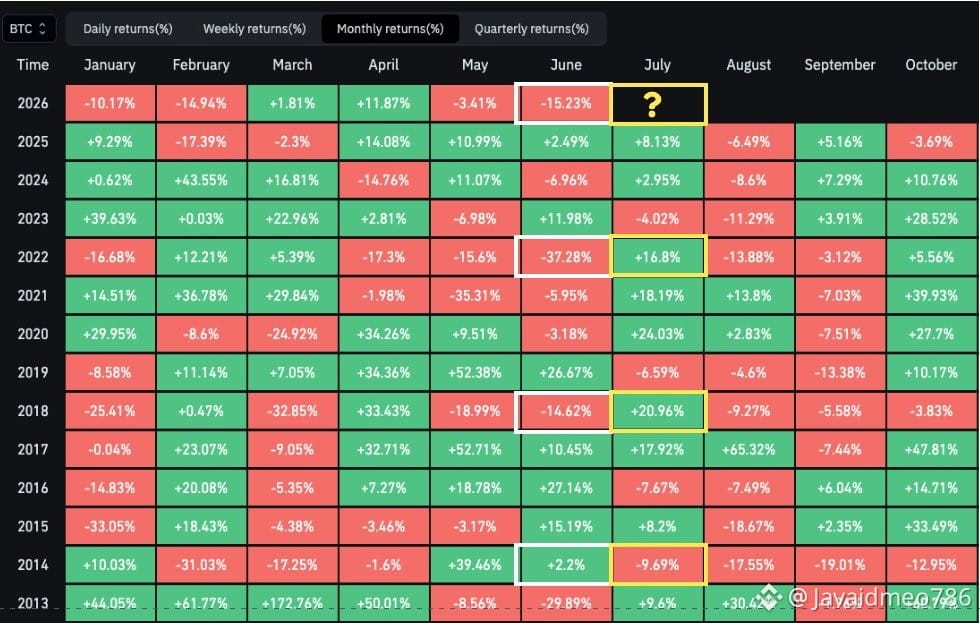Click the +16.8% July 2022 cell

point(658,257)
